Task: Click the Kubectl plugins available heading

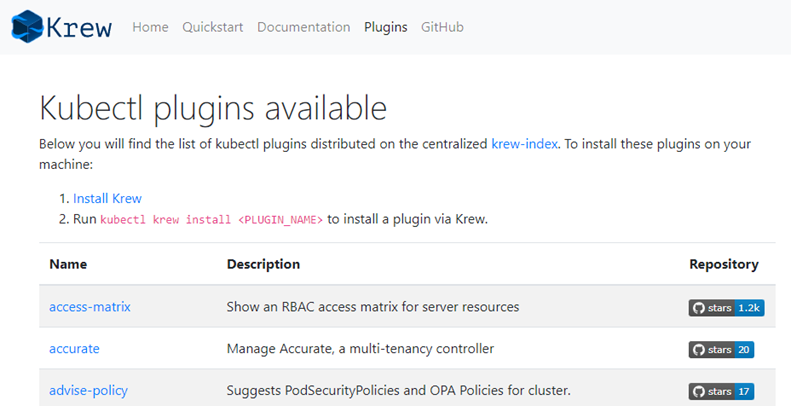Action: click(x=213, y=108)
